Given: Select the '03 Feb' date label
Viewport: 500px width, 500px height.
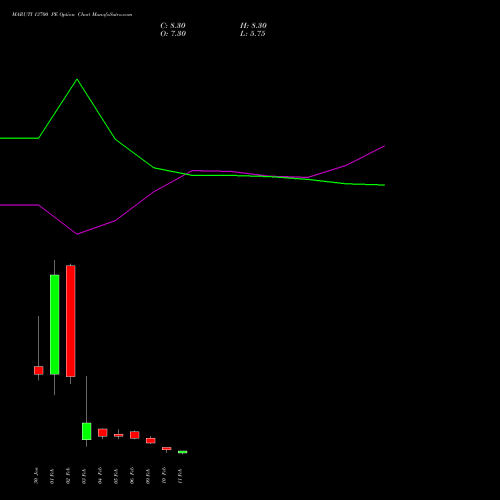Looking at the screenshot, I should pos(84,476).
